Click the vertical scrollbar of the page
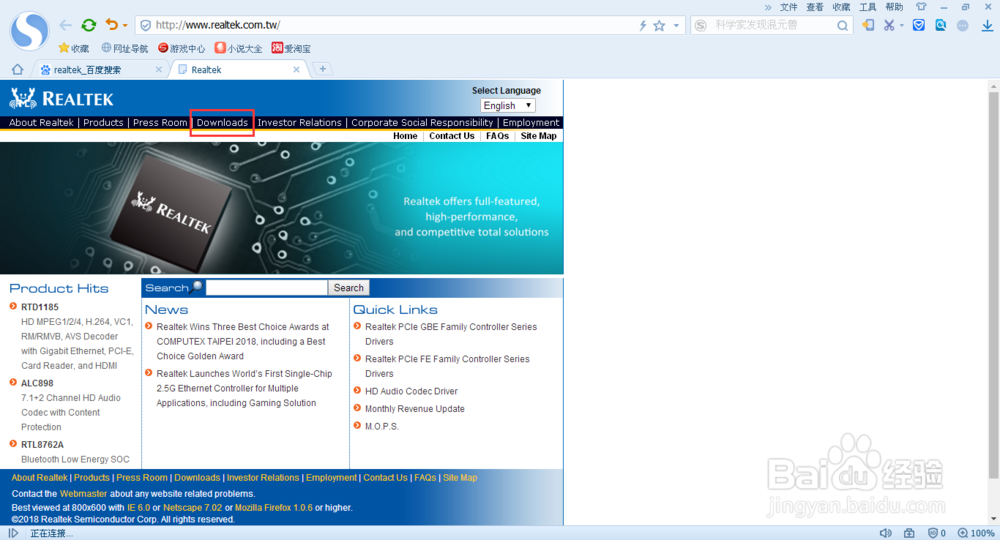The image size is (1000, 540). (x=994, y=285)
